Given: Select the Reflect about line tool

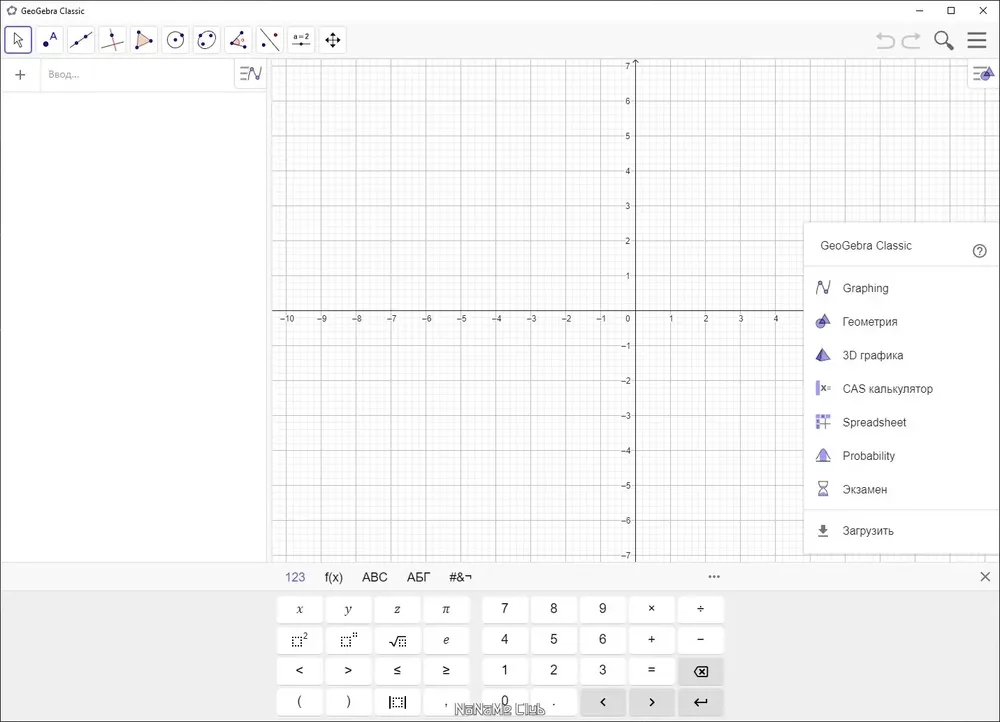Looking at the screenshot, I should [x=270, y=40].
